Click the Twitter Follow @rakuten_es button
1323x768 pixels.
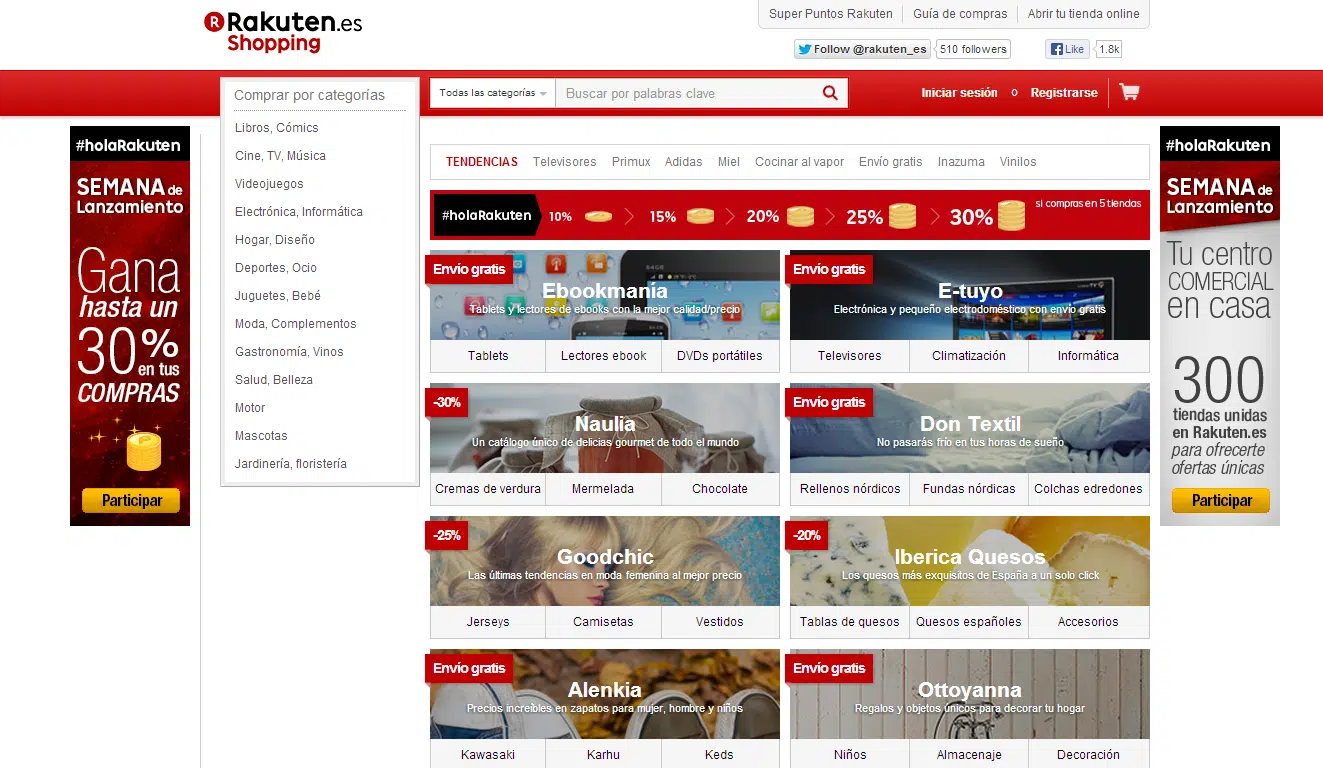(862, 49)
